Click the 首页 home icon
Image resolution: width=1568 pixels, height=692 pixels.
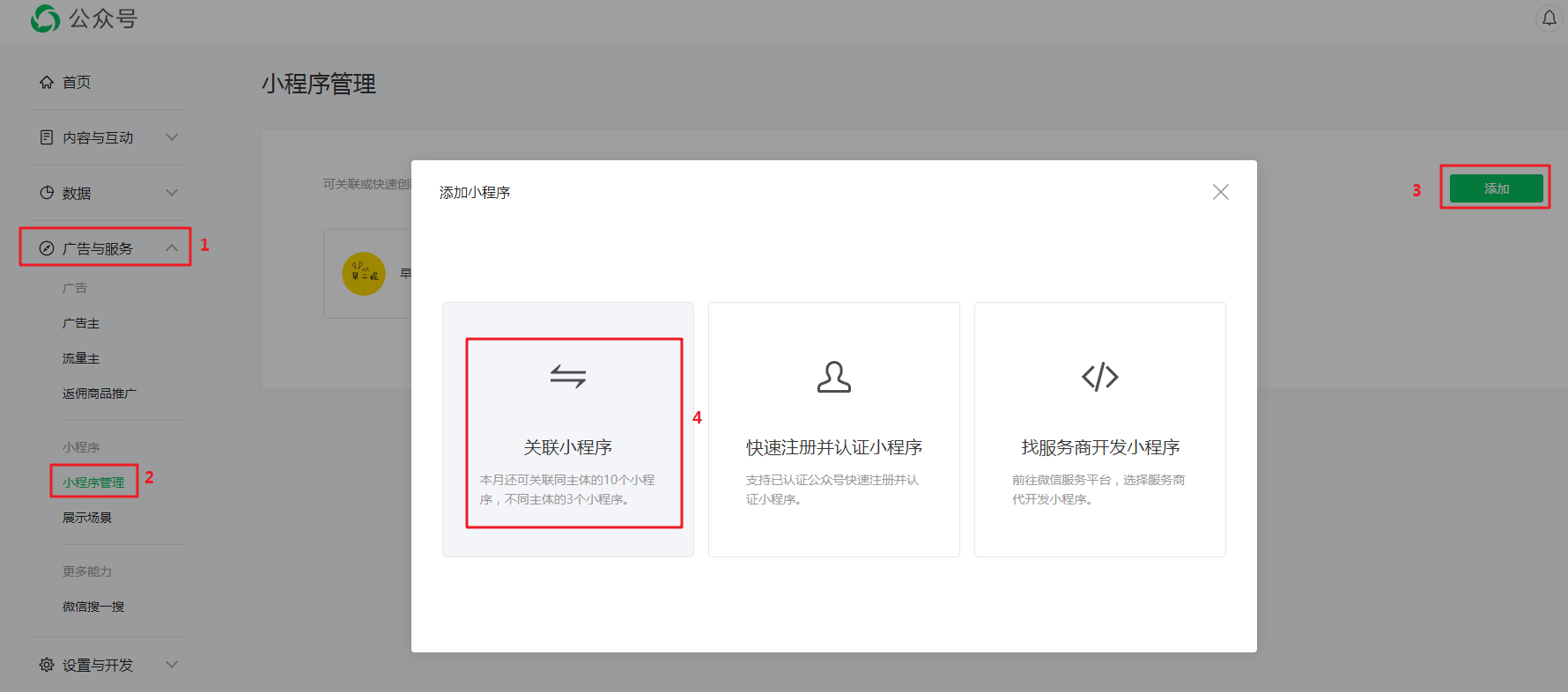(x=47, y=82)
